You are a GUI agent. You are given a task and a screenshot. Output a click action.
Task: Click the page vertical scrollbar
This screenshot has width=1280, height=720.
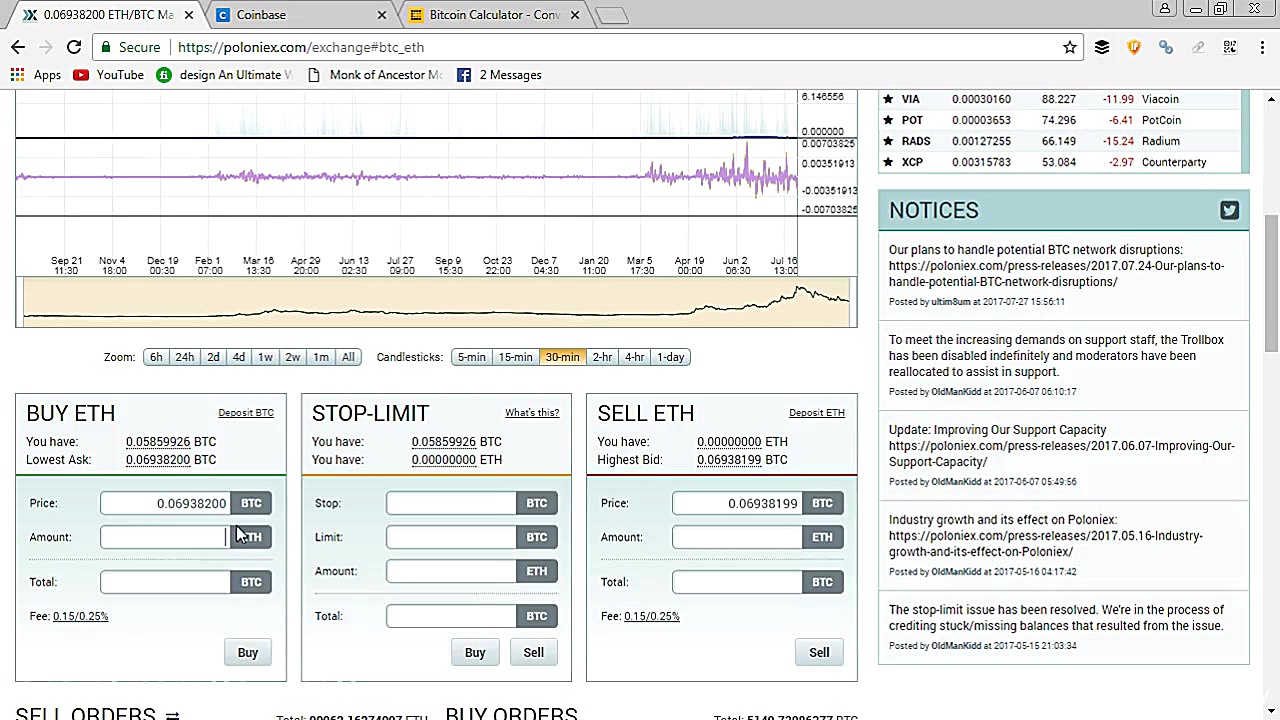1271,283
